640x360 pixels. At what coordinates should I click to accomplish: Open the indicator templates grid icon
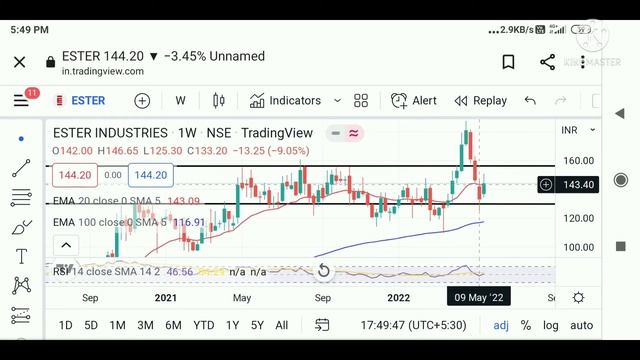point(361,100)
